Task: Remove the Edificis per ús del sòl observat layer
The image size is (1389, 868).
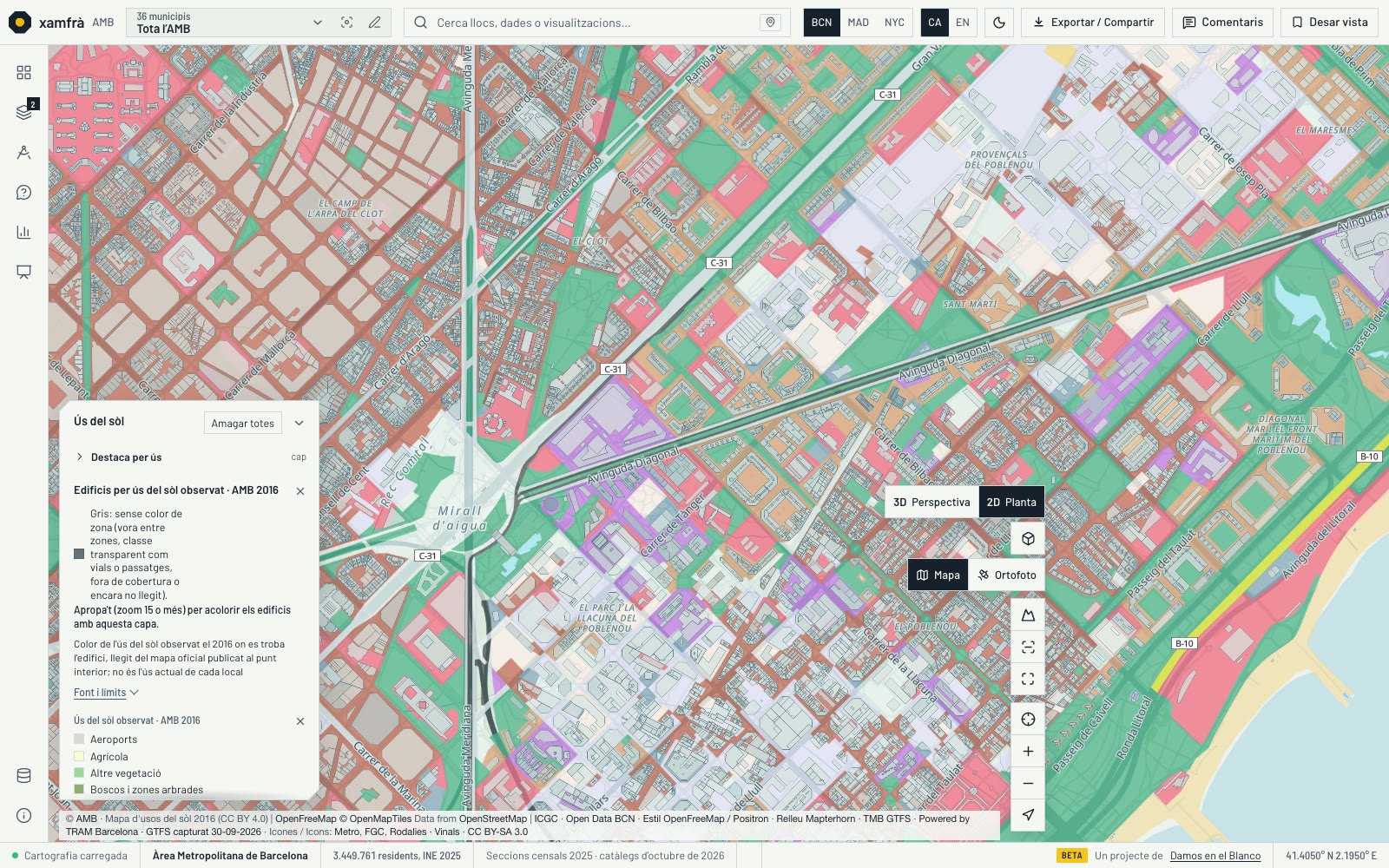Action: tap(300, 491)
